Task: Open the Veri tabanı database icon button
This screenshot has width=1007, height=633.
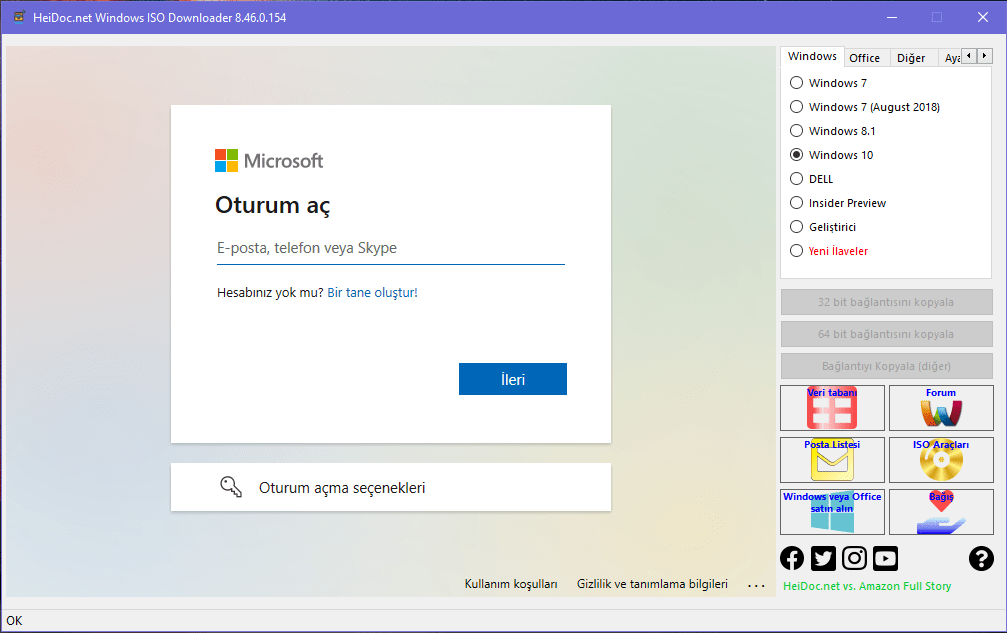Action: (832, 408)
